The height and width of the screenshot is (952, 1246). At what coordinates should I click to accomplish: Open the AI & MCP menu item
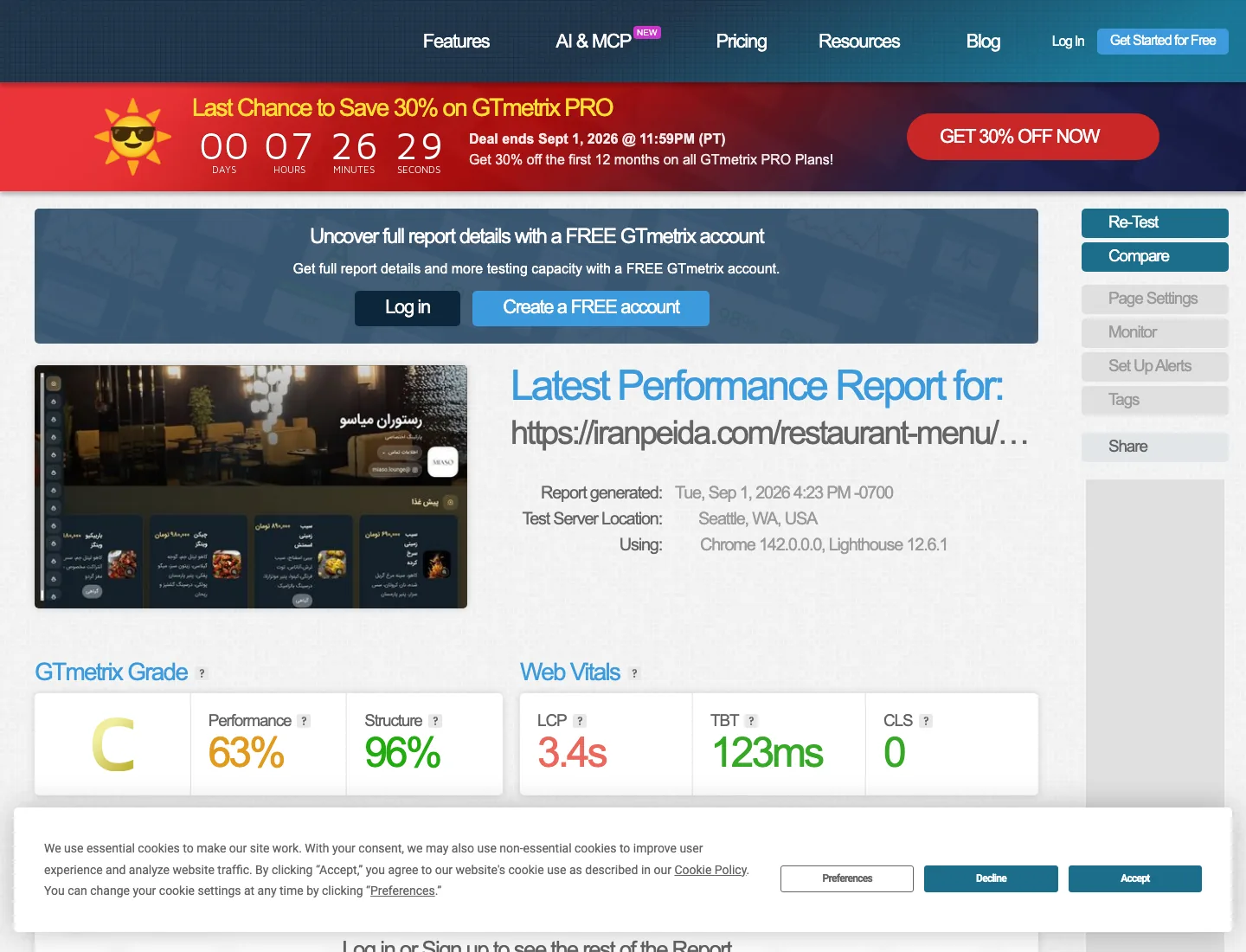pyautogui.click(x=594, y=42)
